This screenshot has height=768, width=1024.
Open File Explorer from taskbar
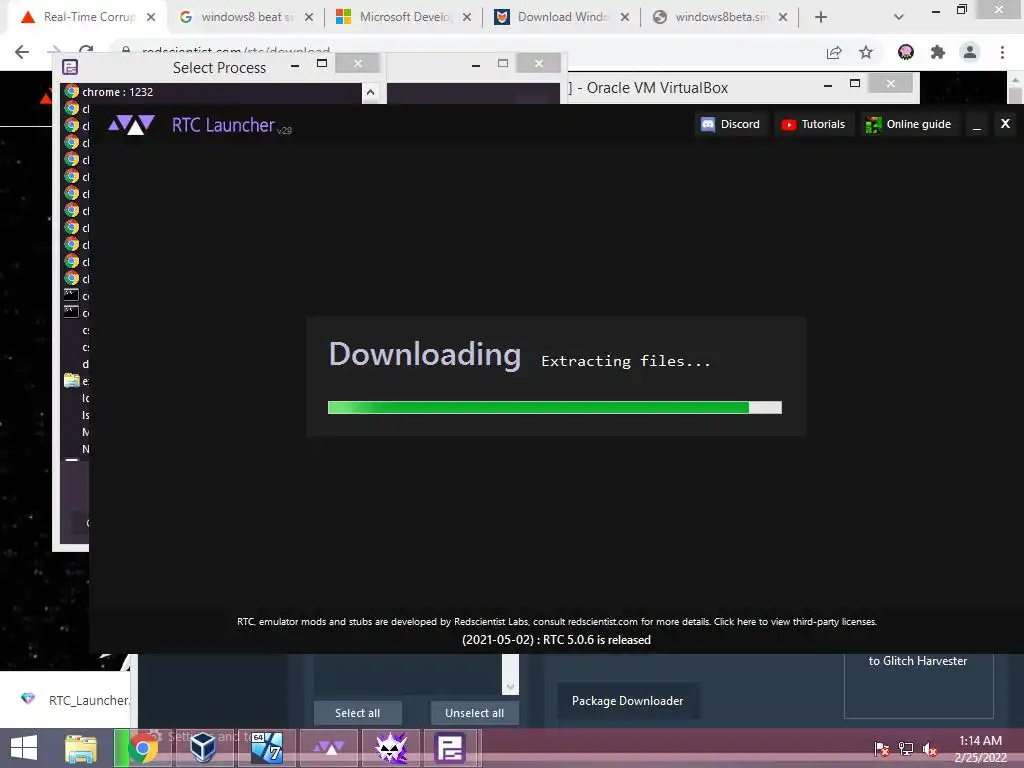(x=81, y=748)
